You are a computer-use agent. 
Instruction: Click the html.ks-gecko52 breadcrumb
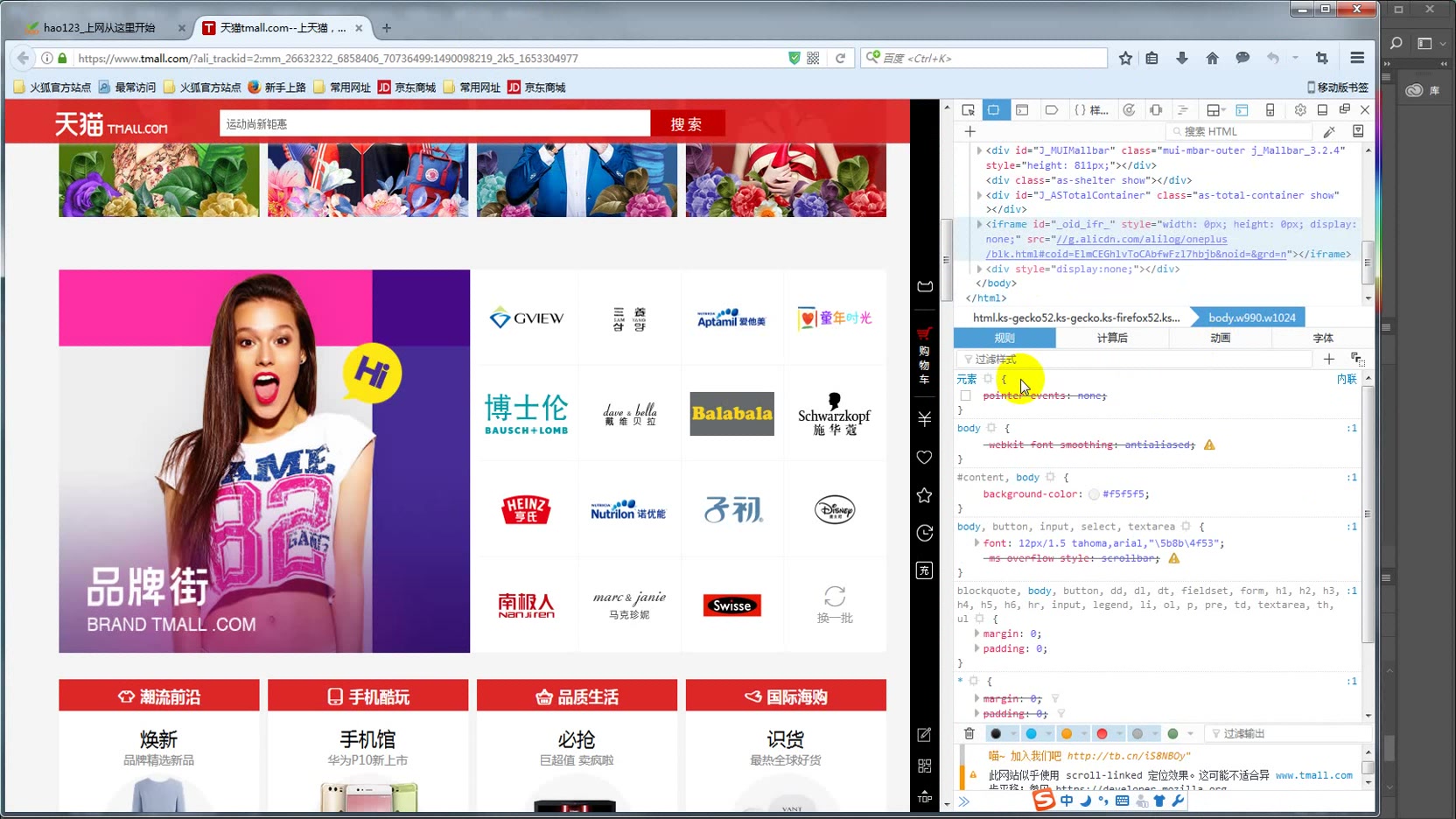(1076, 318)
